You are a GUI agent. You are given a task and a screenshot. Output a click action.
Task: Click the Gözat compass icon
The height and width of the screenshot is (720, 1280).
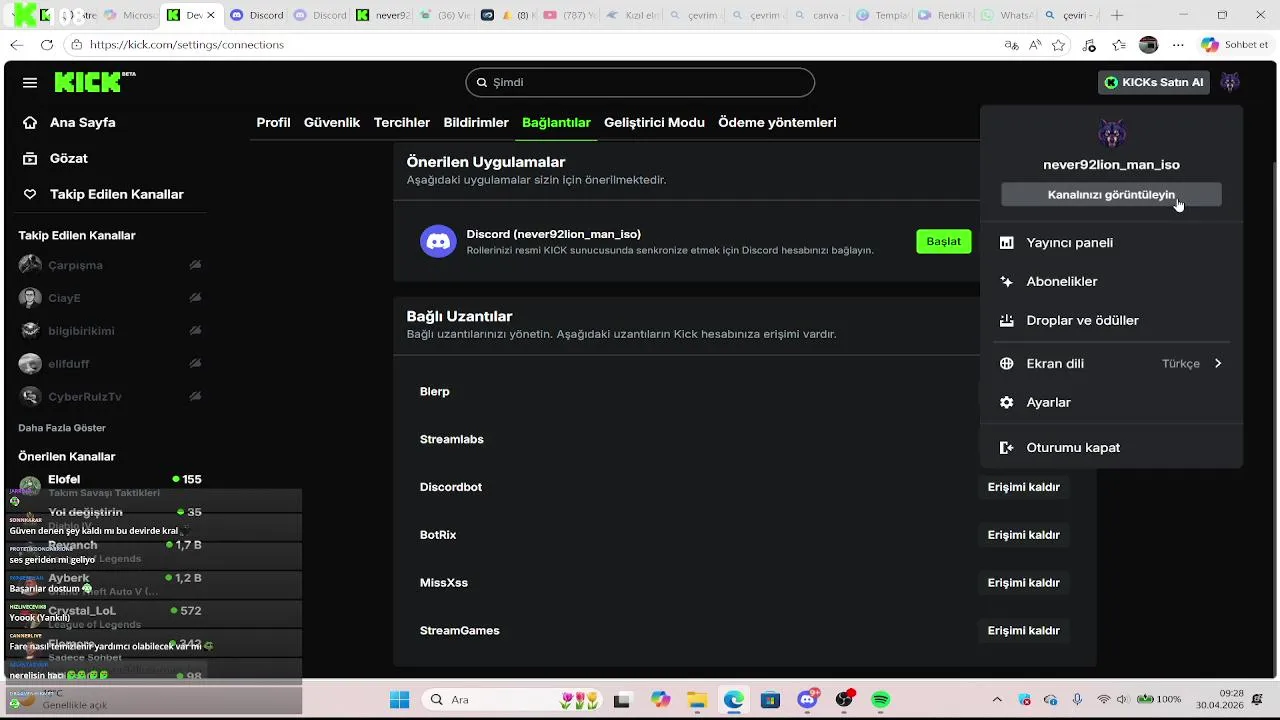[x=30, y=158]
